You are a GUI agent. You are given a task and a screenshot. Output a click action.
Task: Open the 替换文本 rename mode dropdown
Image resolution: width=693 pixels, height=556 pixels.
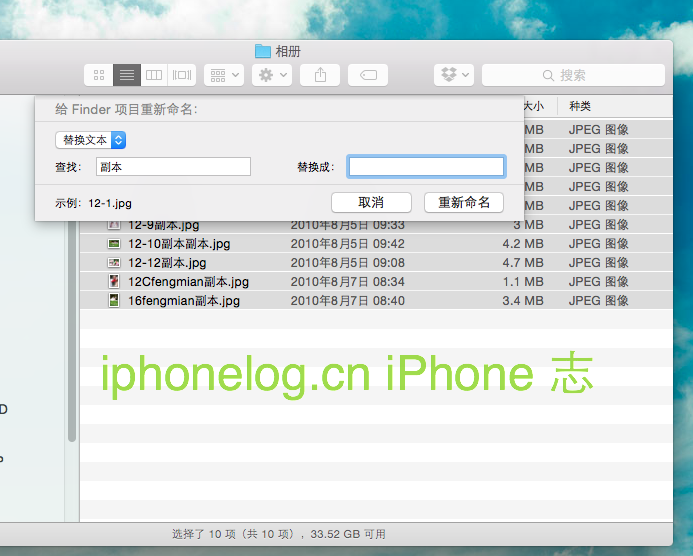(91, 140)
